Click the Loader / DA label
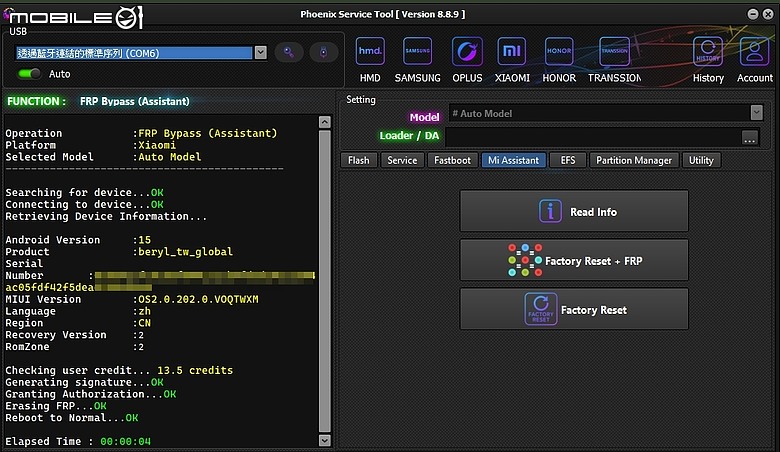This screenshot has width=780, height=452. pyautogui.click(x=409, y=136)
